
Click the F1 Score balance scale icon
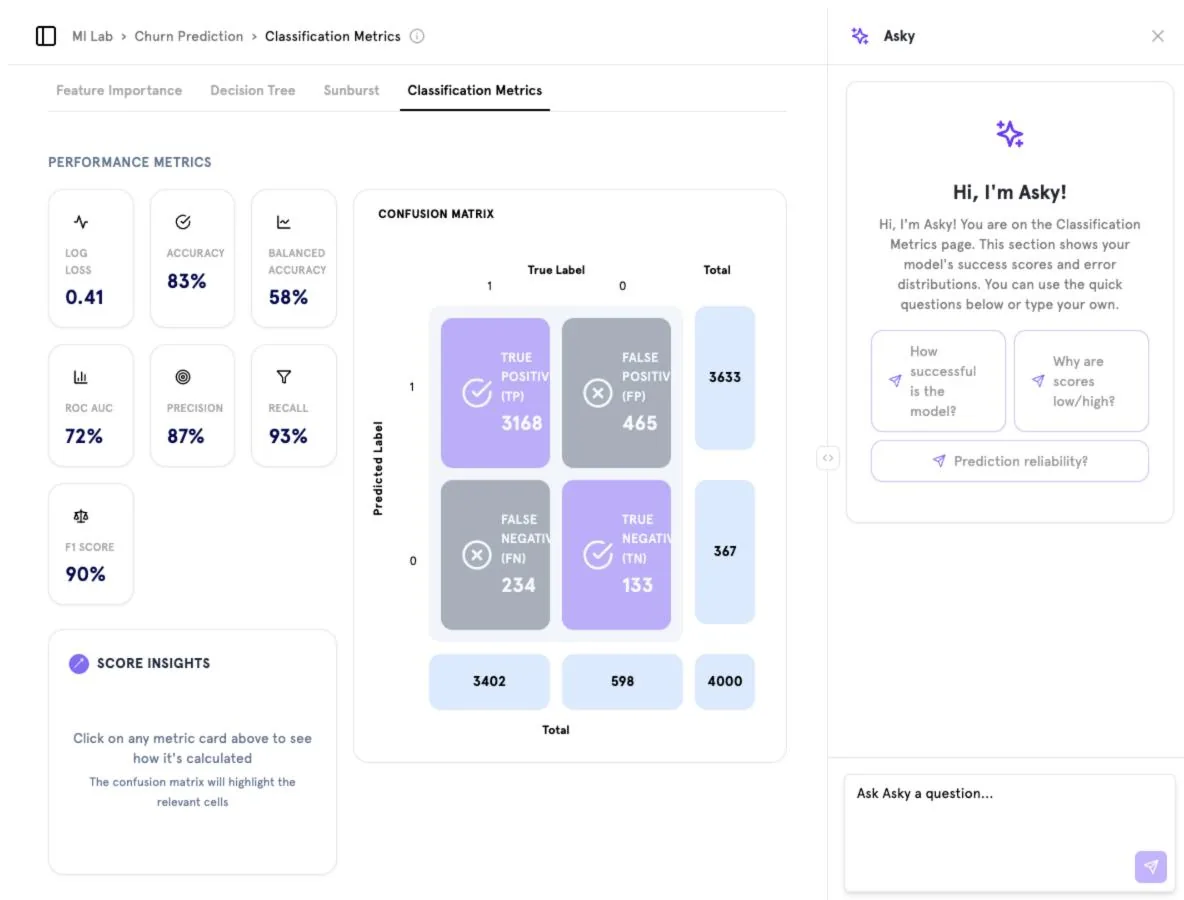coord(81,516)
